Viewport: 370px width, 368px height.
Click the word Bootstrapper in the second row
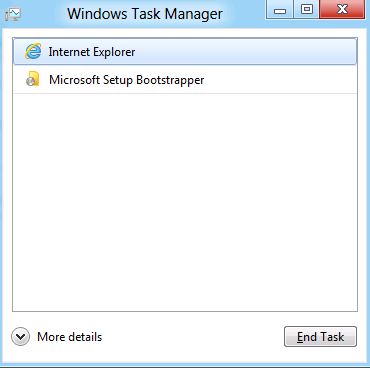coord(170,80)
